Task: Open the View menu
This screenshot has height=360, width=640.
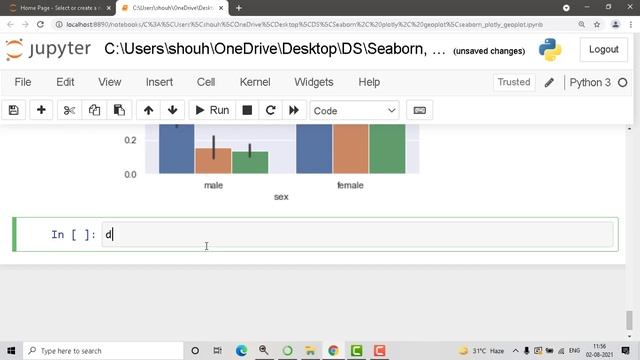Action: tap(109, 82)
